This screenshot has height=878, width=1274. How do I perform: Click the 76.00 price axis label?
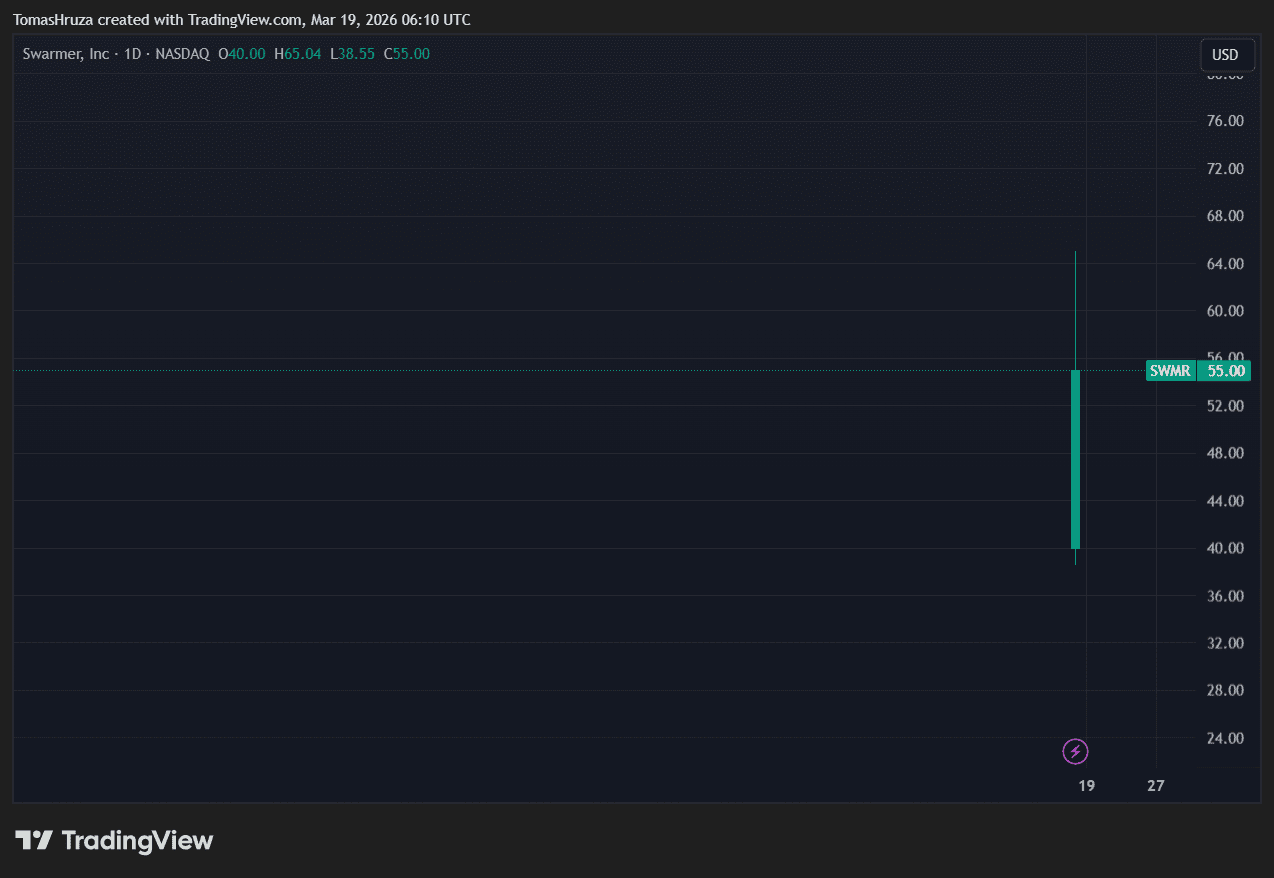pyautogui.click(x=1225, y=121)
